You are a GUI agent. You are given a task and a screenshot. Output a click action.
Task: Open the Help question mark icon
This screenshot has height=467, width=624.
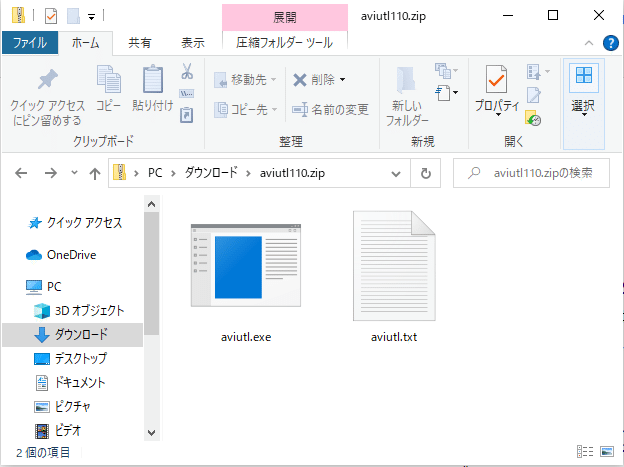pos(610,43)
